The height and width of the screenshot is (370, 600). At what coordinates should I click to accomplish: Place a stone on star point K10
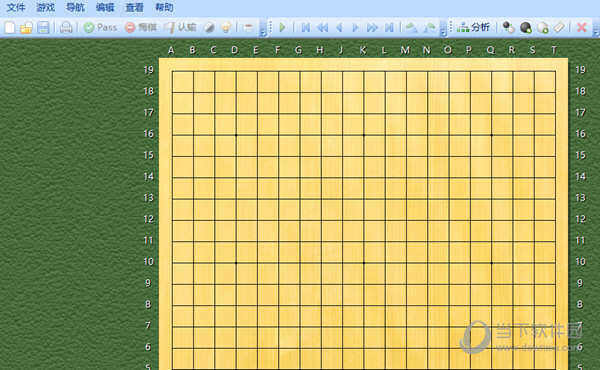tap(364, 263)
